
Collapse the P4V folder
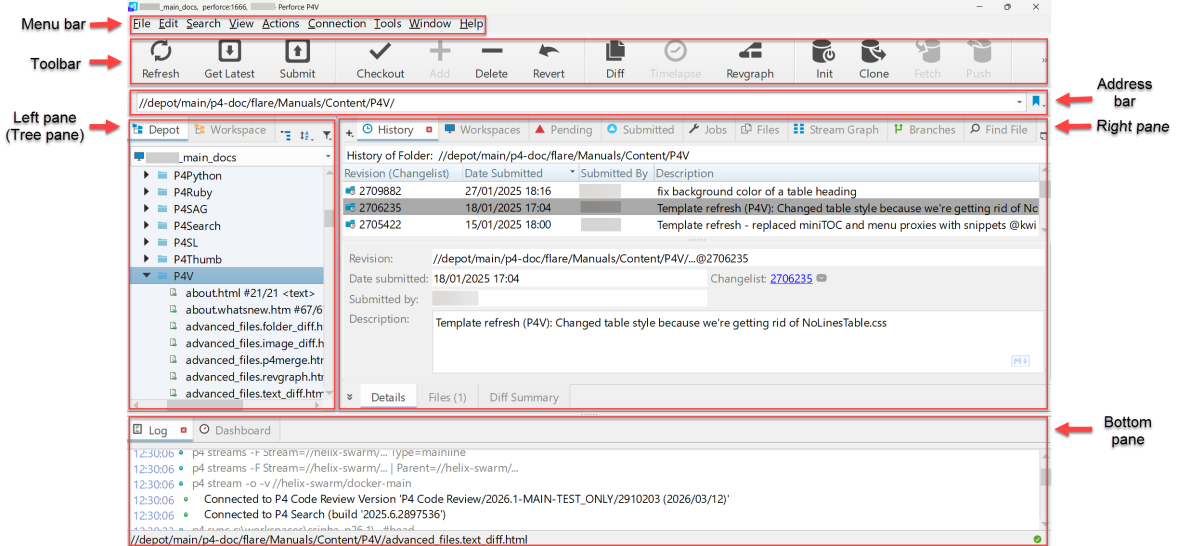146,276
